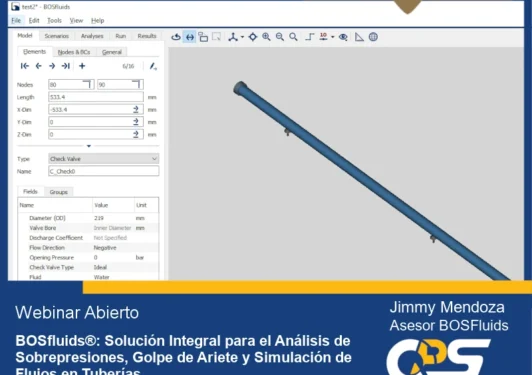Click the rotate view toolbar icon
The width and height of the screenshot is (532, 375).
(x=176, y=37)
